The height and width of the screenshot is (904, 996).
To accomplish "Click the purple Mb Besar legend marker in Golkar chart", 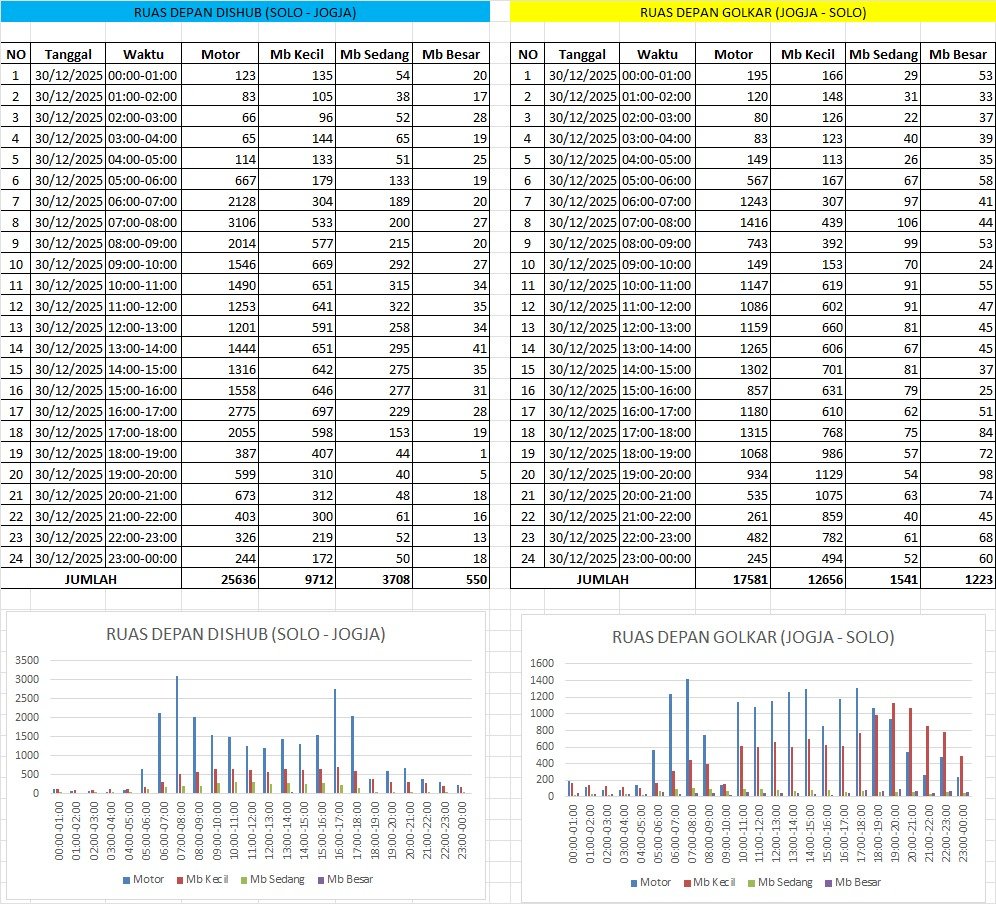I will tap(826, 882).
